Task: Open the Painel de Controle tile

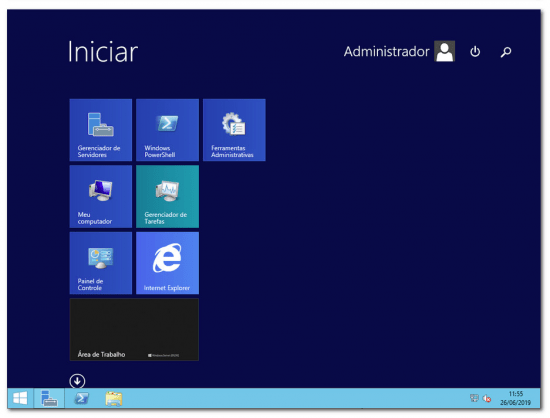Action: [101, 263]
